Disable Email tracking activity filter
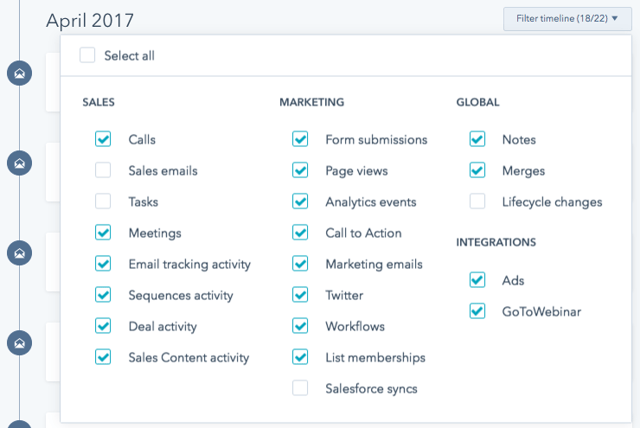This screenshot has width=640, height=428. coord(103,264)
